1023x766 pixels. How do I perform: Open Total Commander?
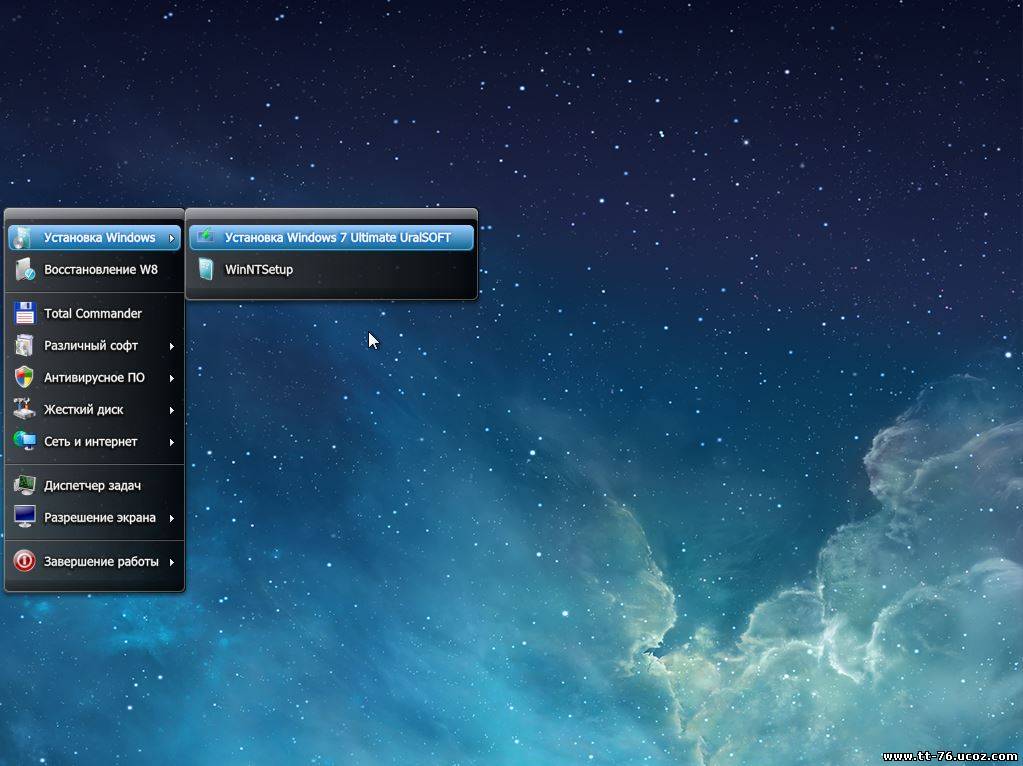click(x=95, y=313)
